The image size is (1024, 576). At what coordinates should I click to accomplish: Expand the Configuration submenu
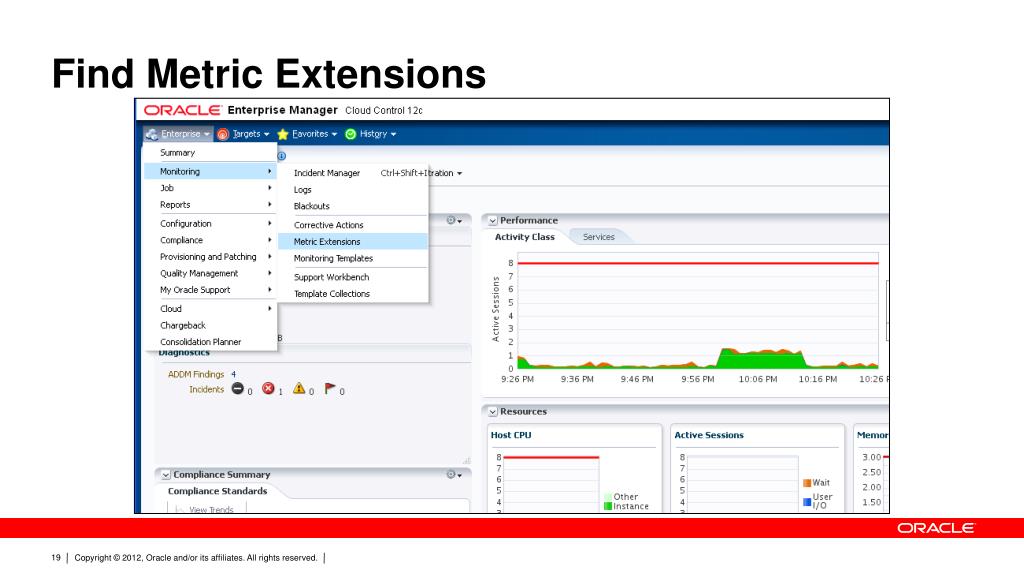pyautogui.click(x=210, y=223)
